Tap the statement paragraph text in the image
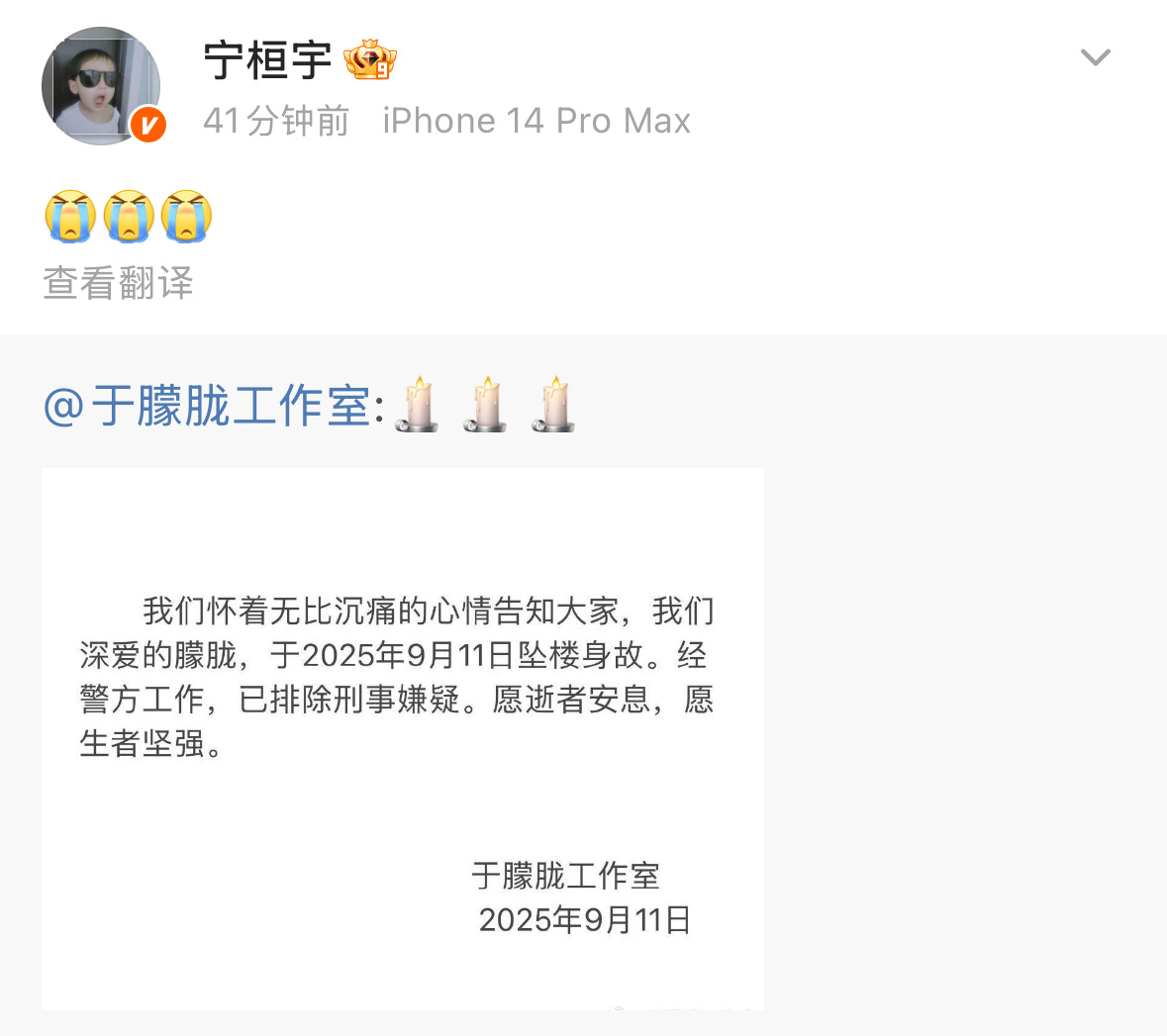 397,677
